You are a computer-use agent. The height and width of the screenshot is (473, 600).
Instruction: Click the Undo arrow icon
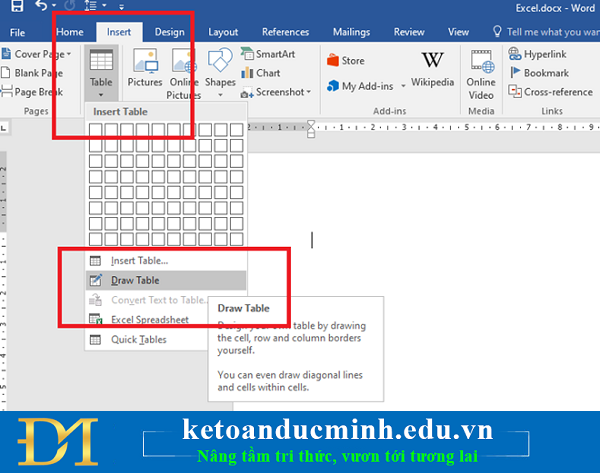[x=41, y=5]
